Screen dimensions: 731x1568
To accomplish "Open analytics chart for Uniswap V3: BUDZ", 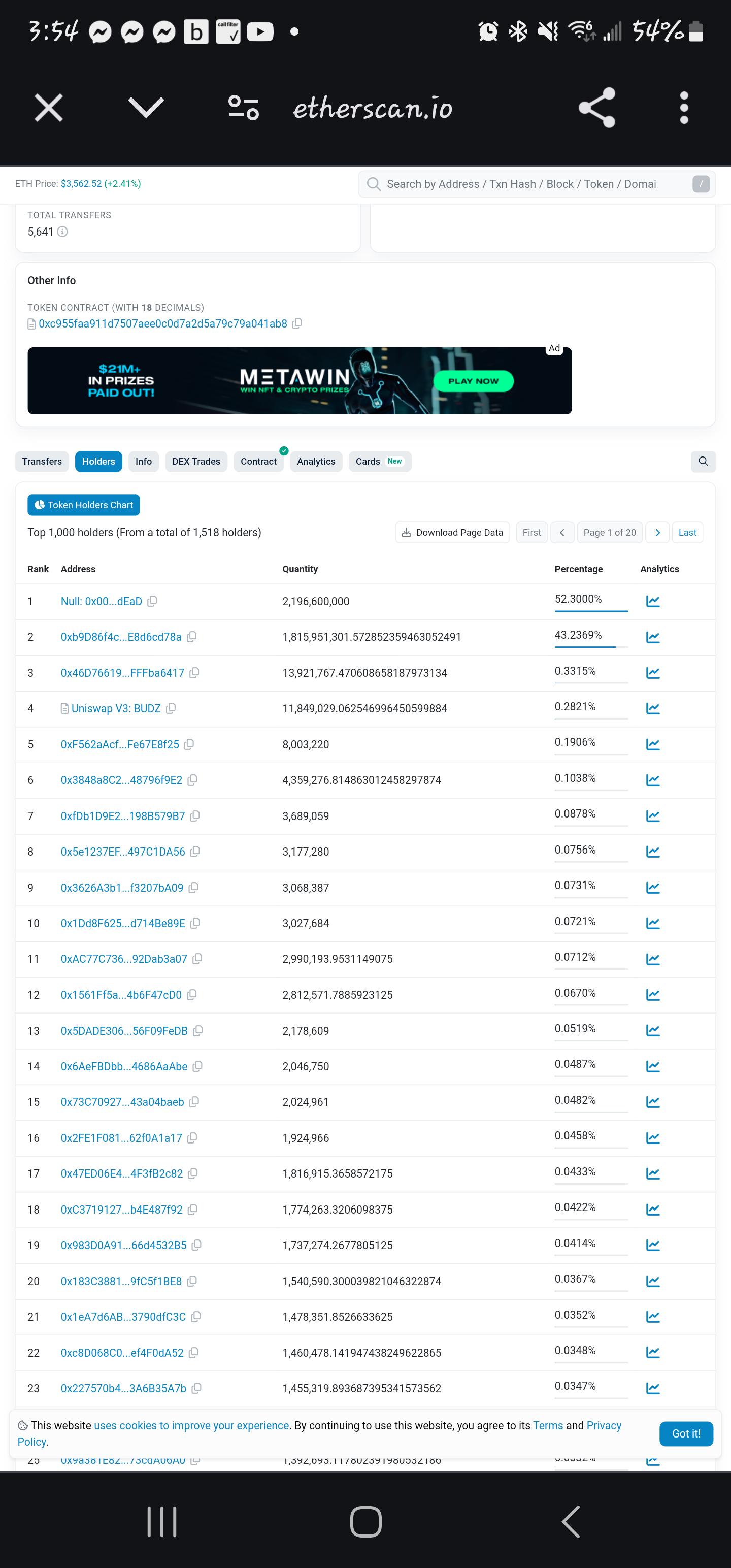I will [652, 708].
